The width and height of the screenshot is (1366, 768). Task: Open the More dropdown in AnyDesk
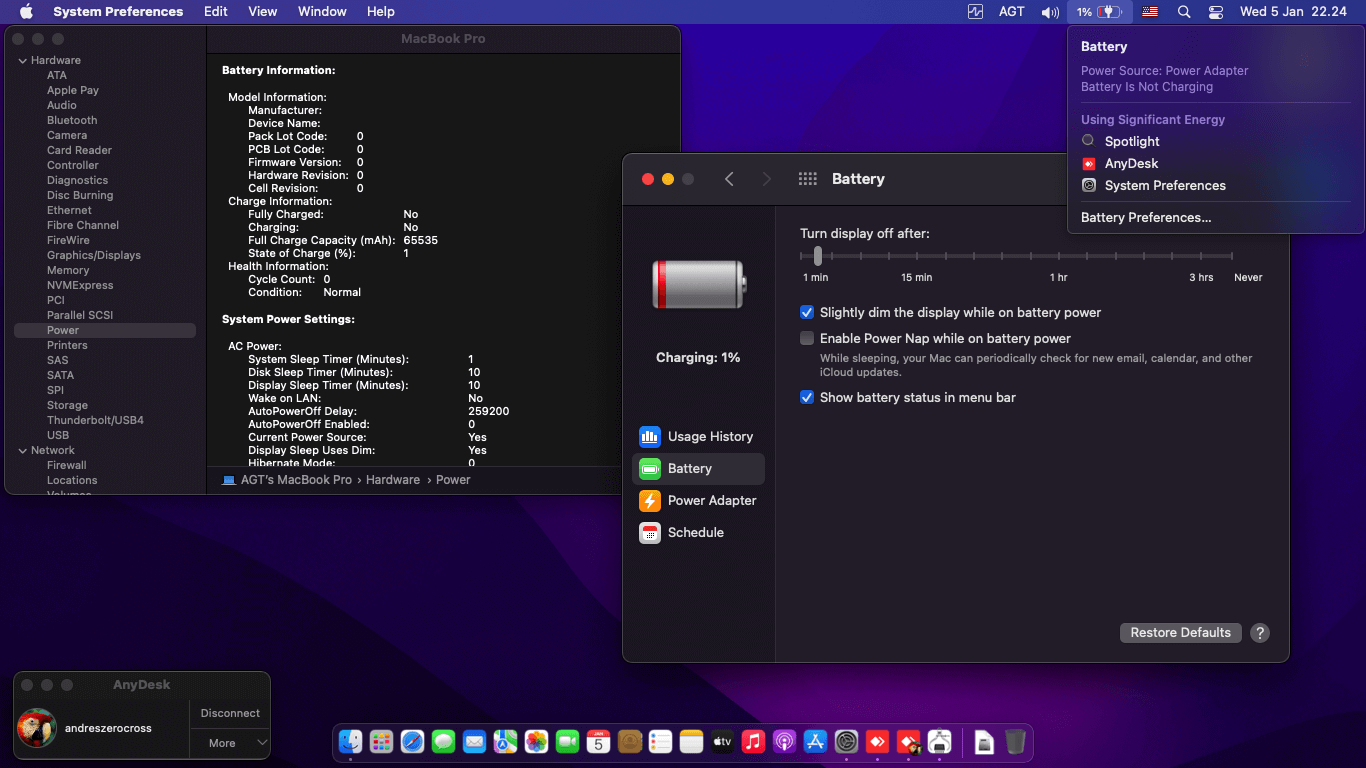tap(230, 743)
